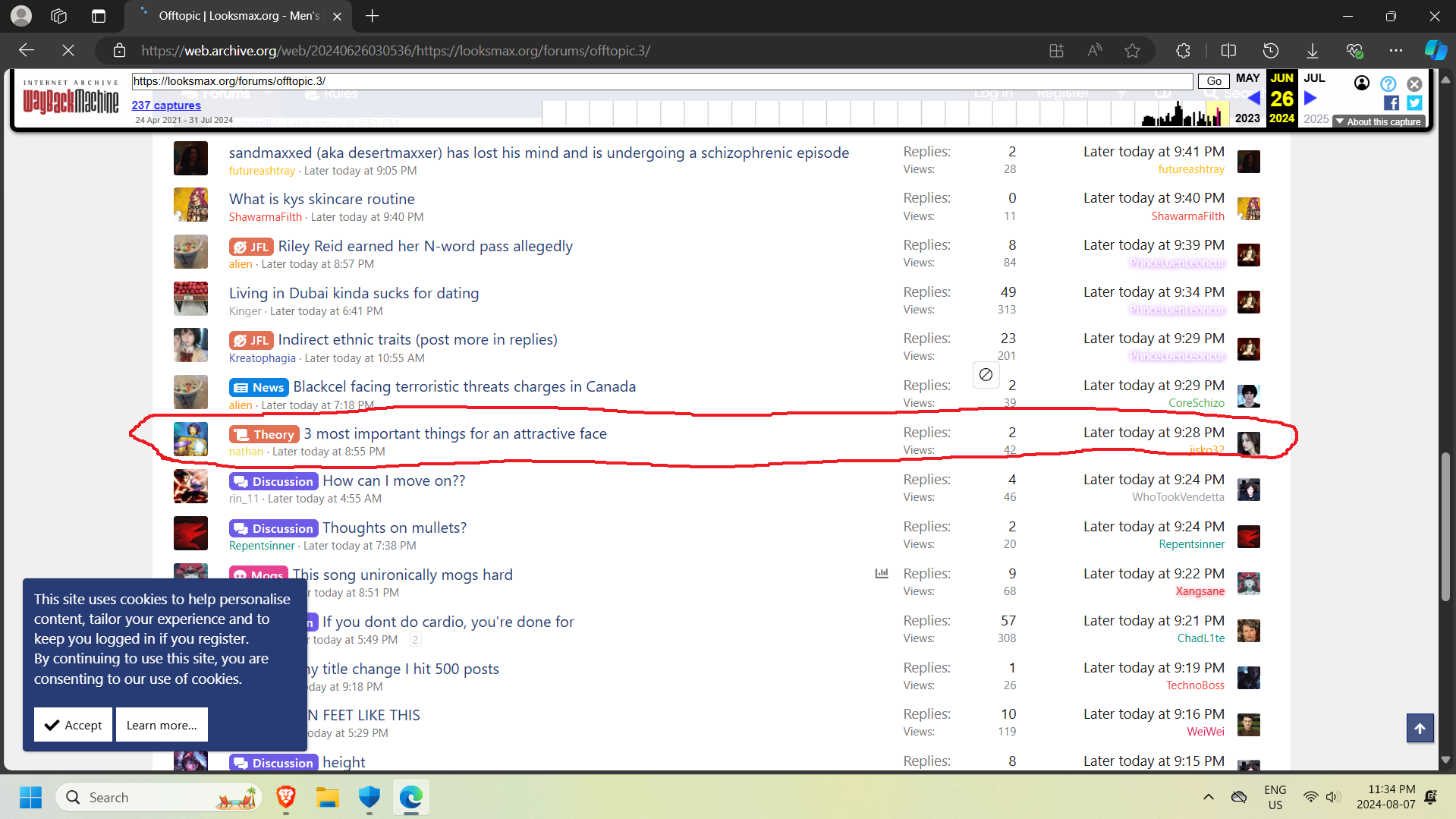1456x819 pixels.
Task: Open a new browser tab
Action: click(372, 16)
